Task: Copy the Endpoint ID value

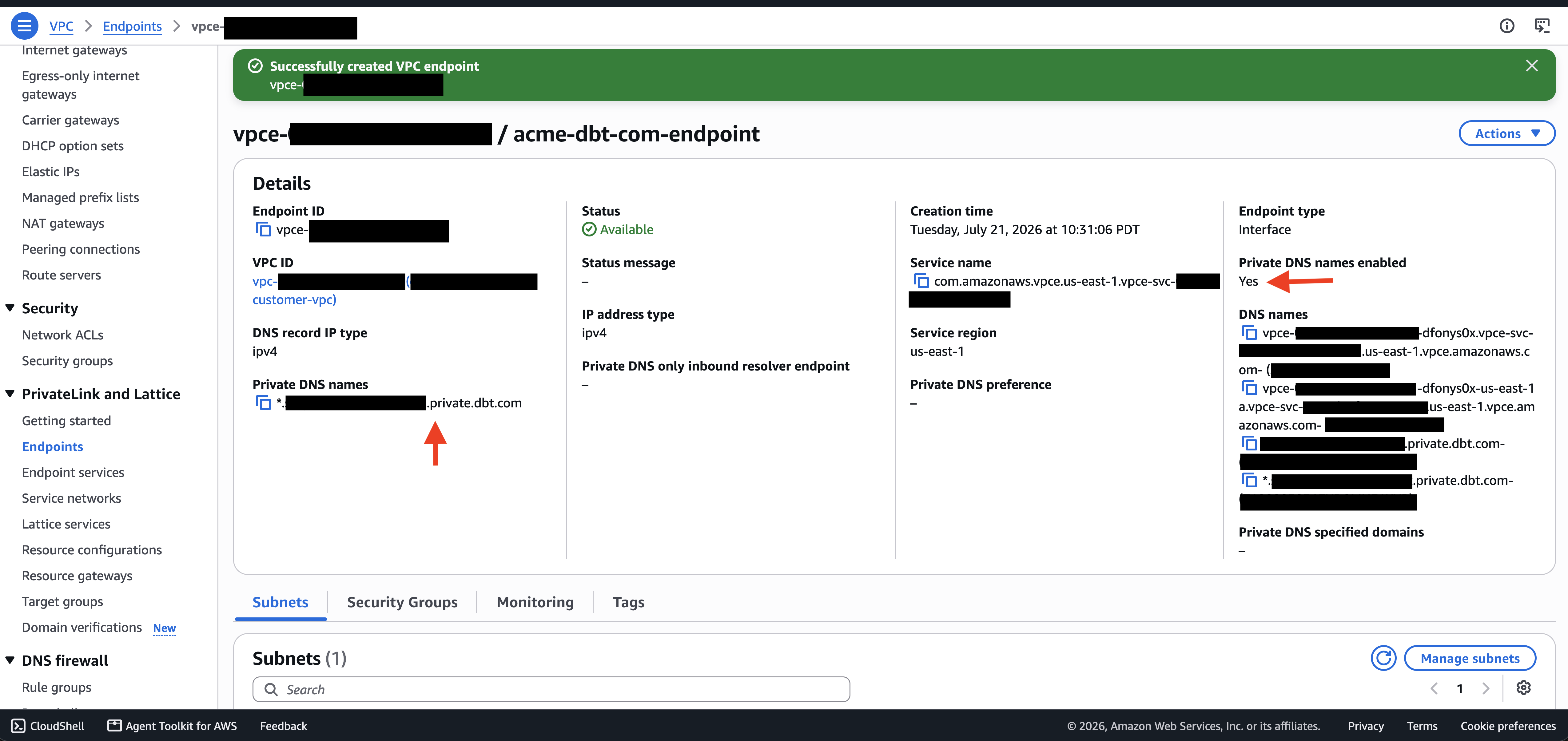Action: [x=264, y=229]
